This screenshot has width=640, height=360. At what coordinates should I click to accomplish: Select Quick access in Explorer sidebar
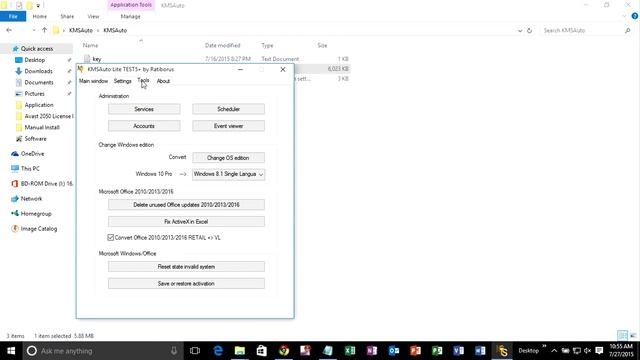click(37, 49)
